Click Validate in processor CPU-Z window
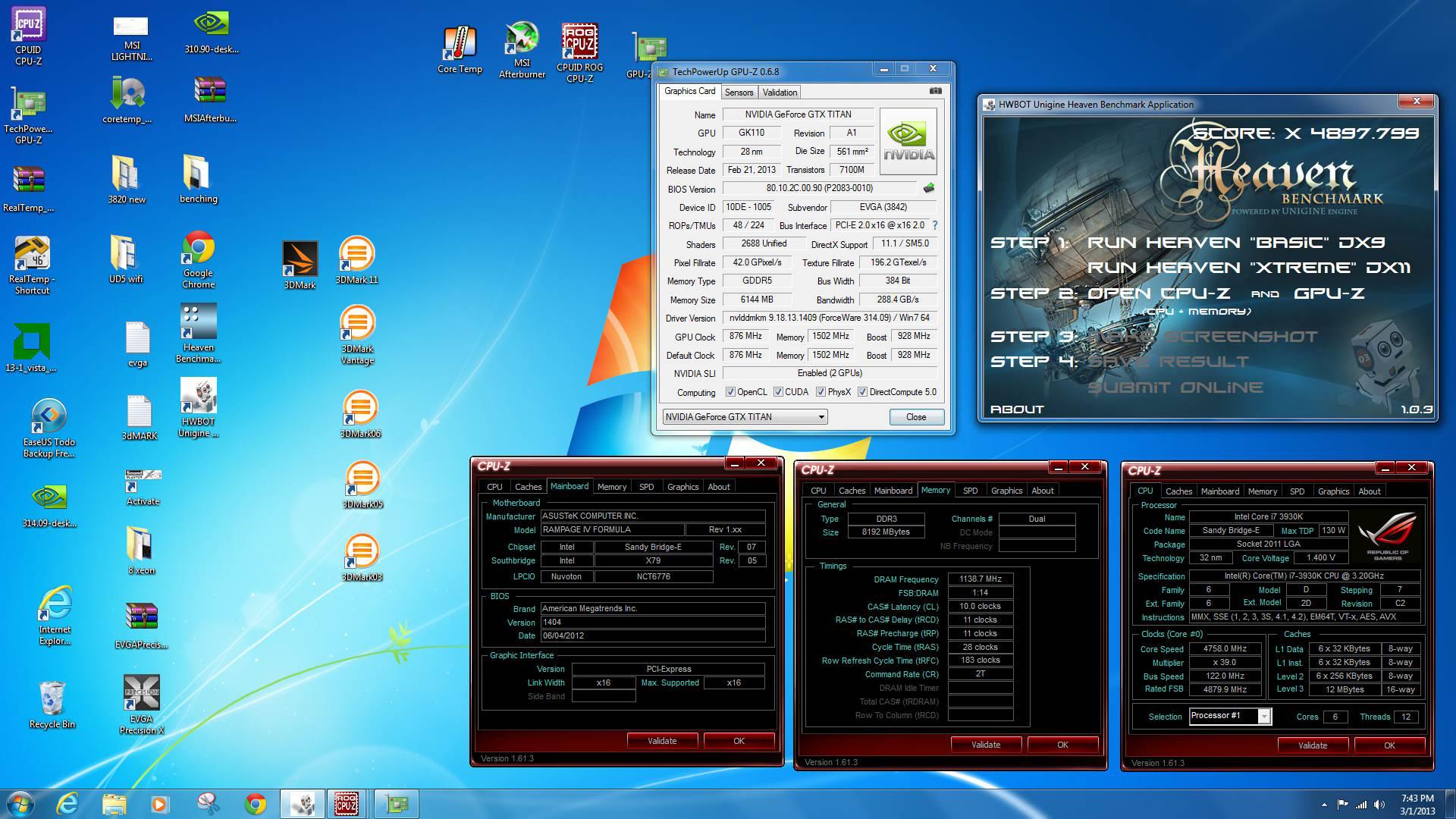 point(1313,745)
